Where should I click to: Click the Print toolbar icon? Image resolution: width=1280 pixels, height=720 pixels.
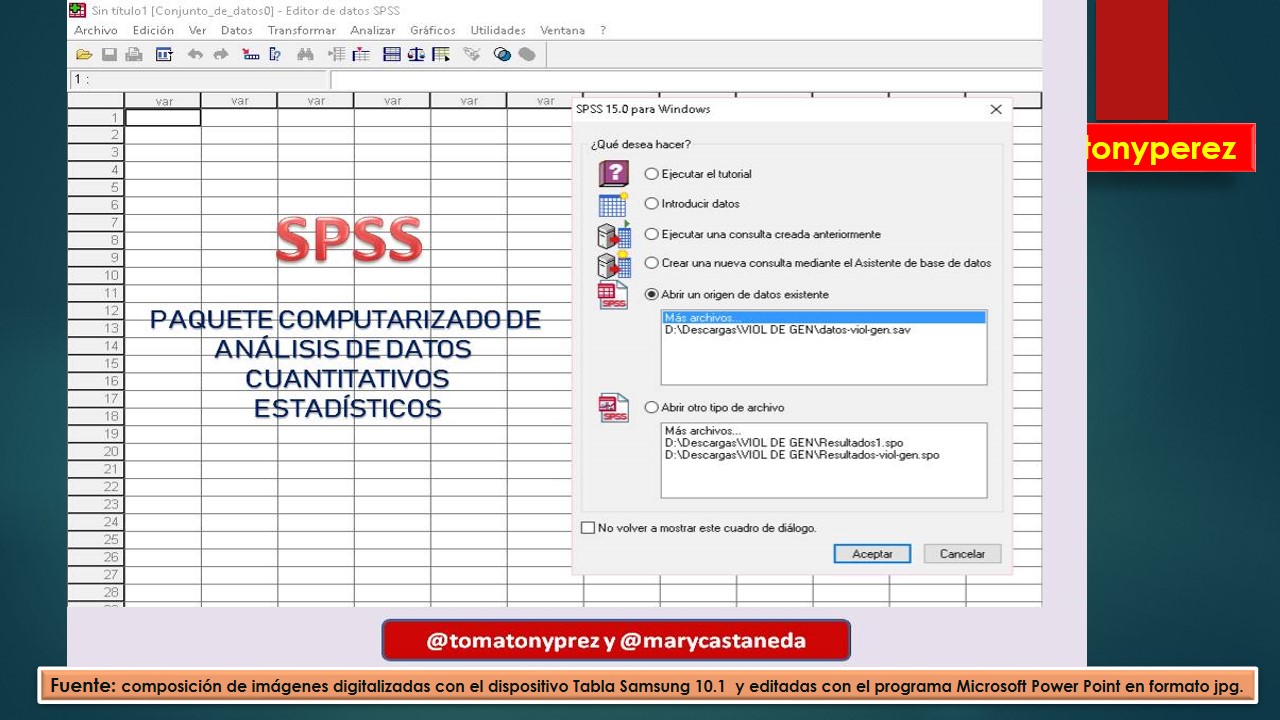pyautogui.click(x=133, y=55)
